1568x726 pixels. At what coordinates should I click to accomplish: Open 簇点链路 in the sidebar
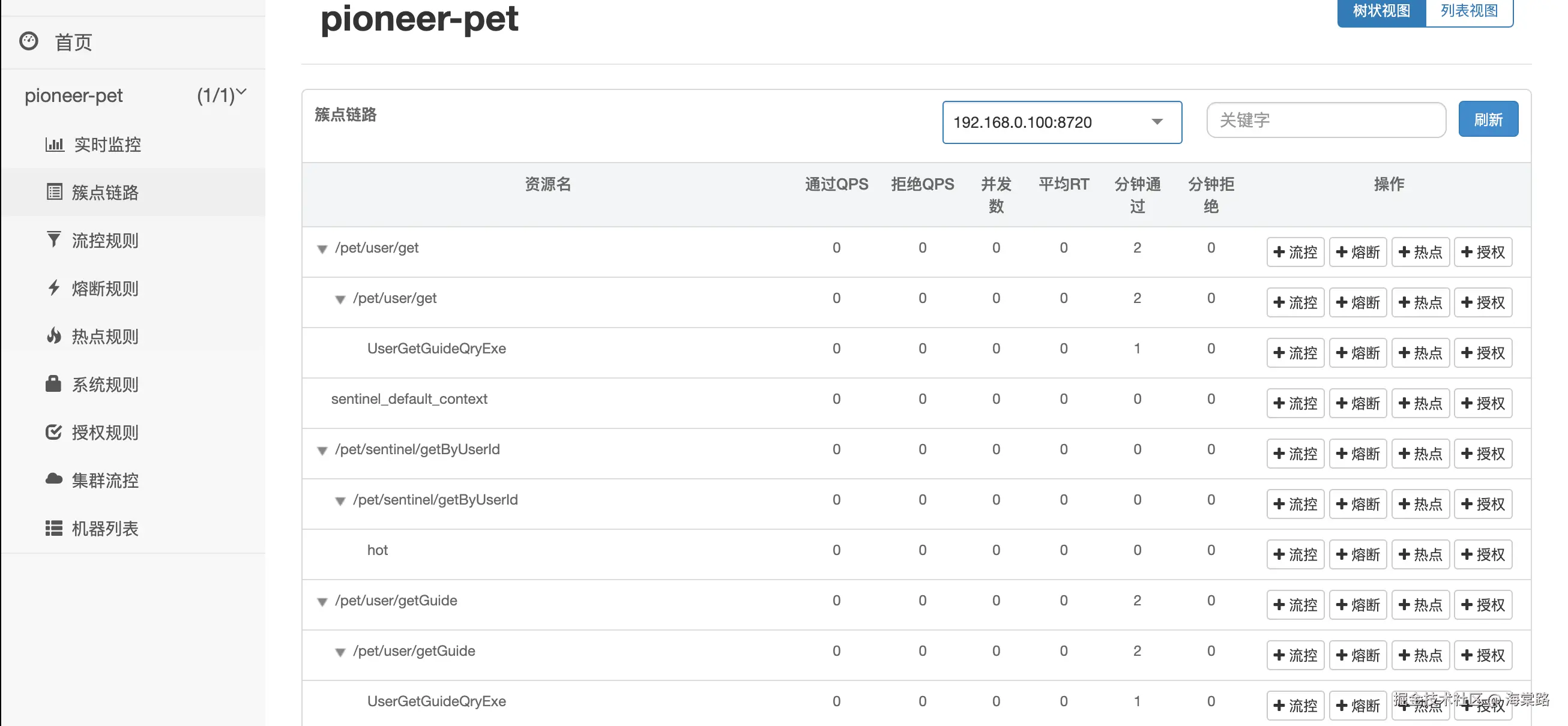click(x=104, y=193)
